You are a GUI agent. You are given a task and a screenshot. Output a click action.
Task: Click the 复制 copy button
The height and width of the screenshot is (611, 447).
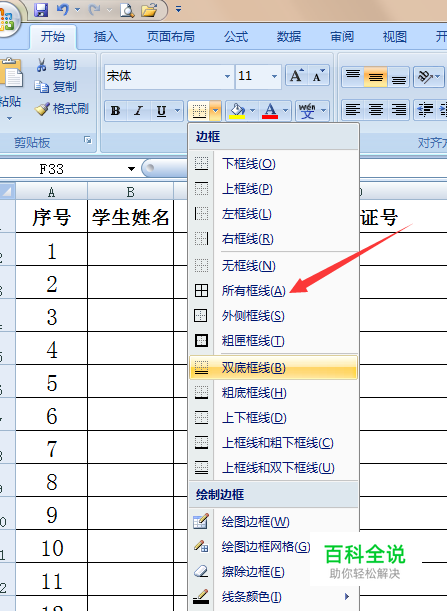55,87
